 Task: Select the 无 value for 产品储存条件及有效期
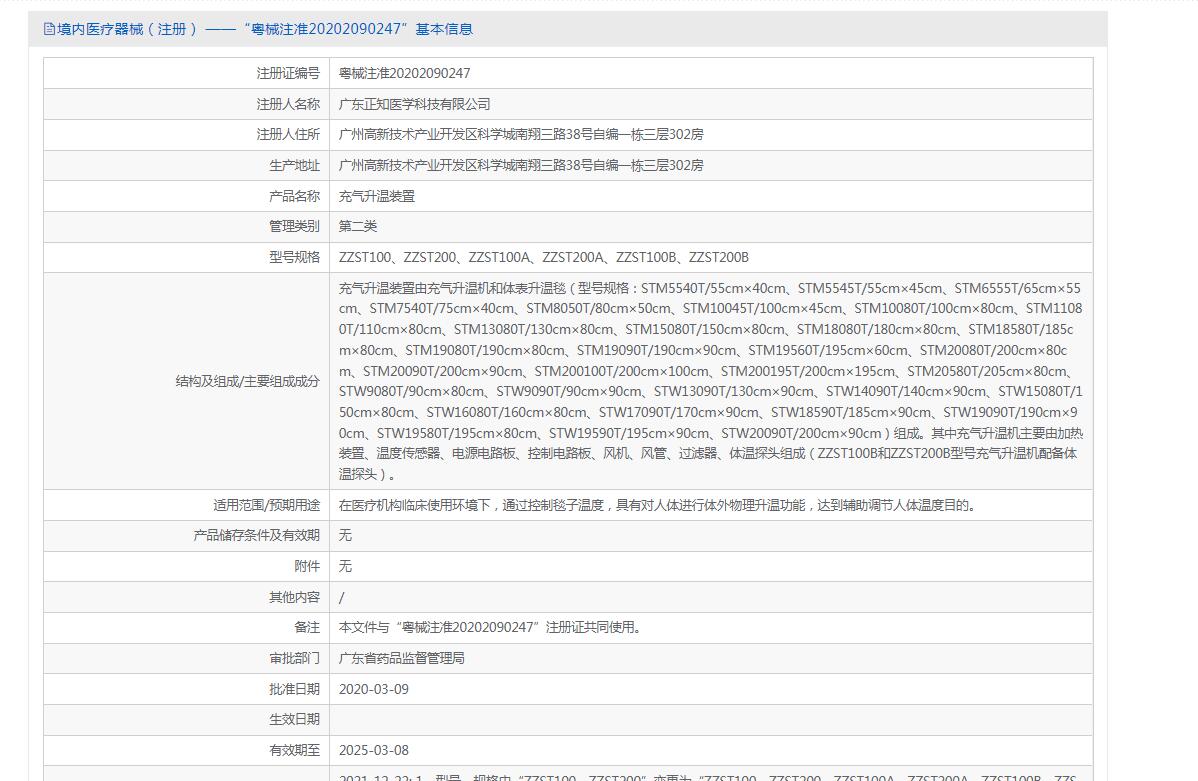345,536
